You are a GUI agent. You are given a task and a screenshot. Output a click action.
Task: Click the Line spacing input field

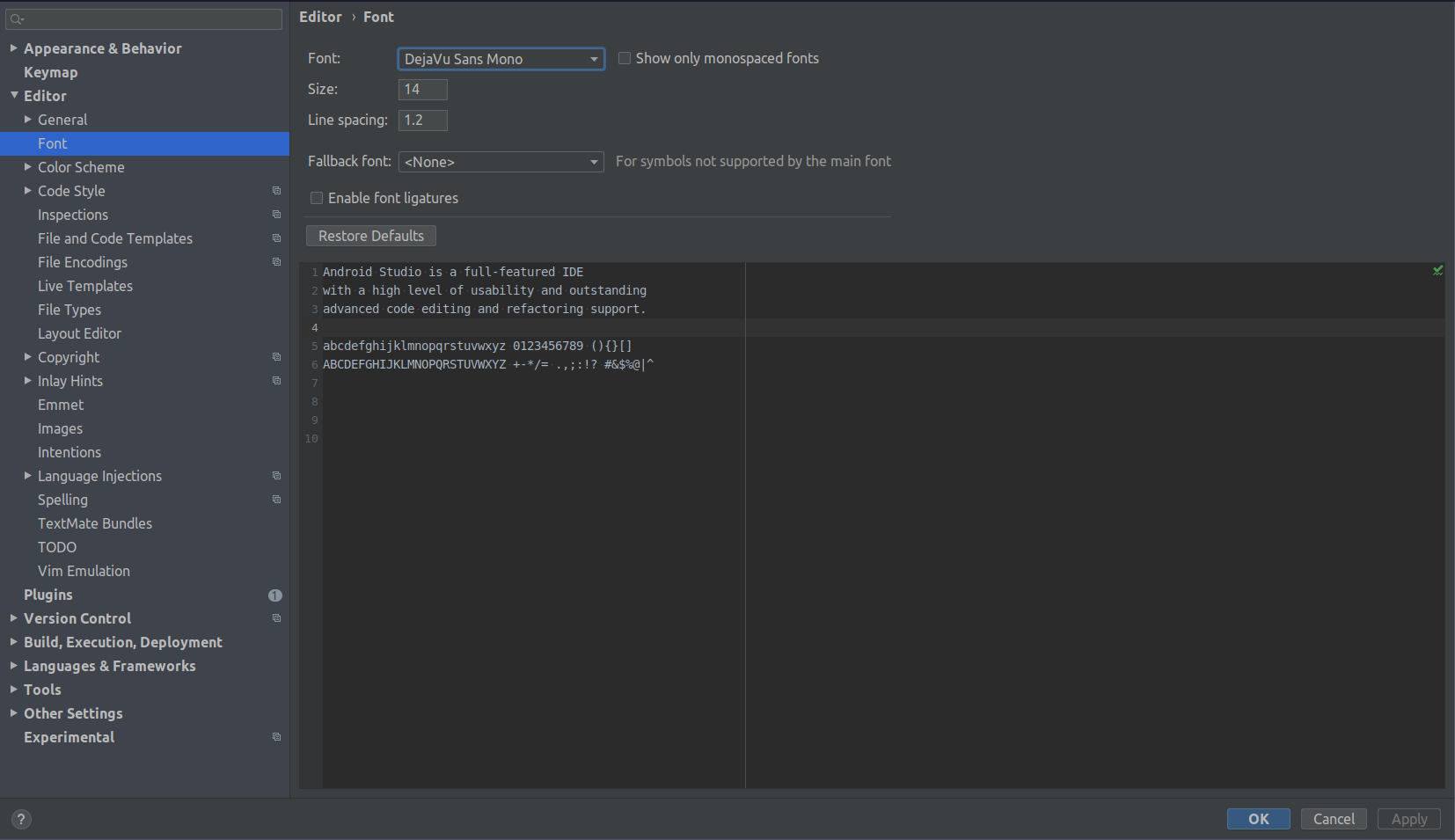pyautogui.click(x=423, y=120)
